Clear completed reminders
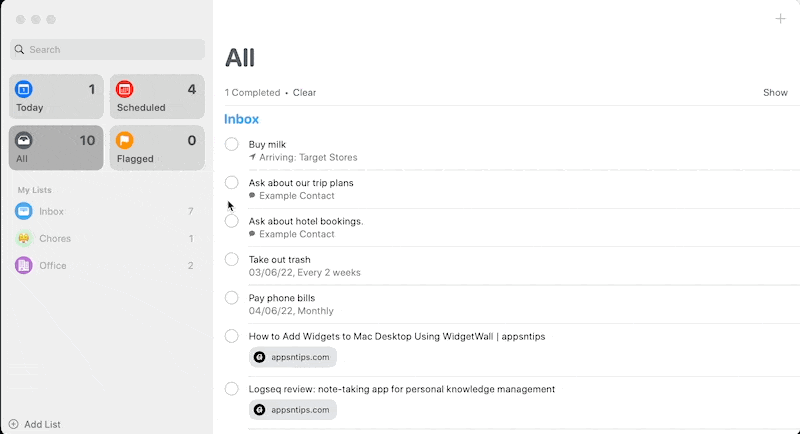 click(304, 93)
